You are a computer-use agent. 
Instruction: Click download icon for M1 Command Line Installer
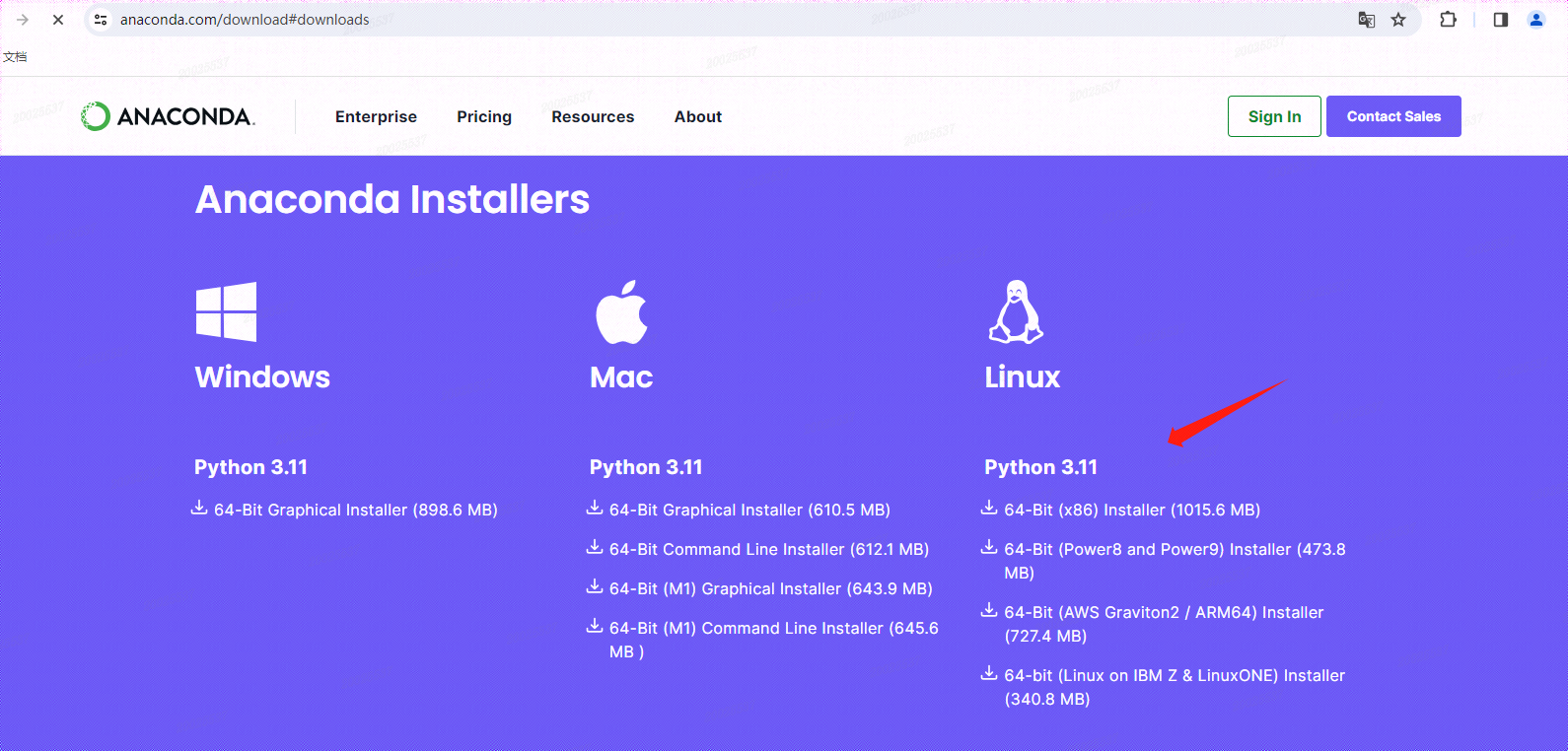point(595,626)
